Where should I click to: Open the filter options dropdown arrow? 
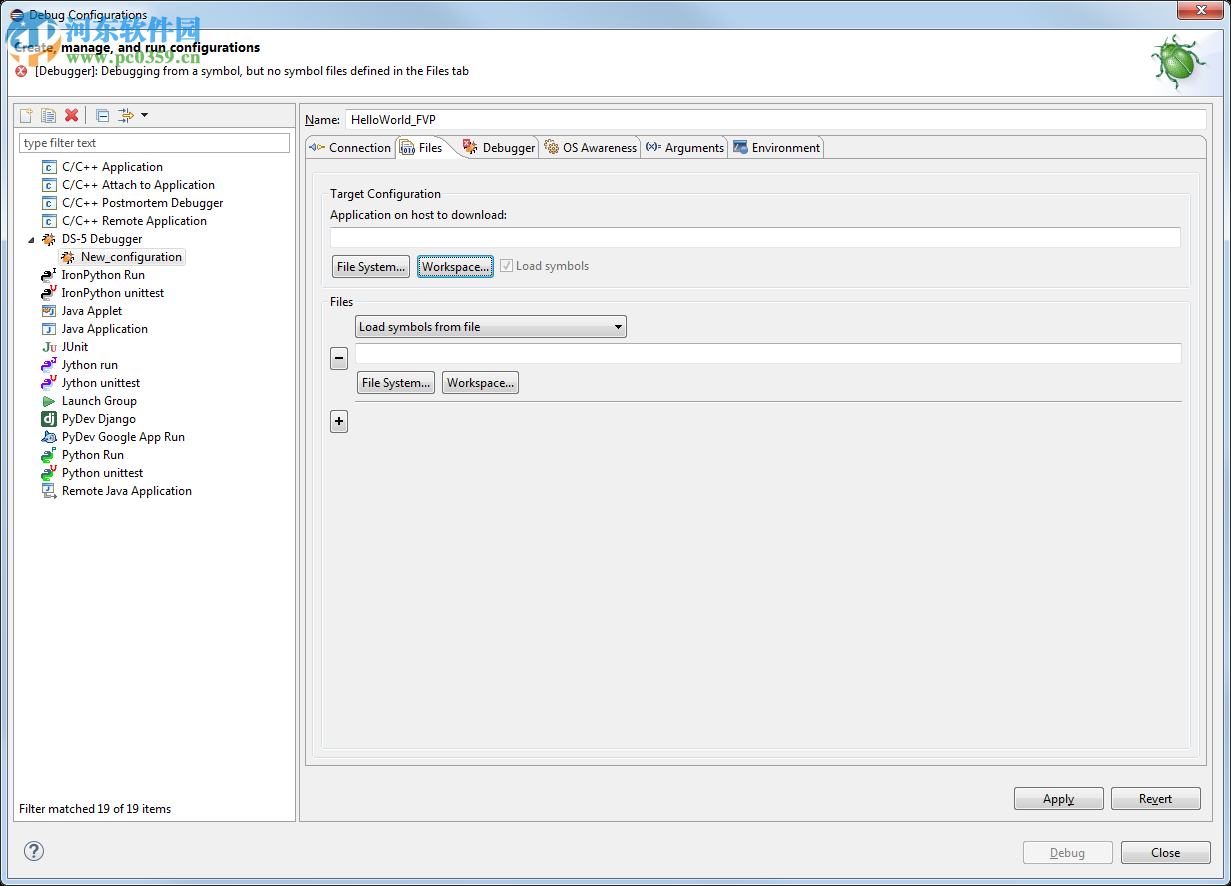145,116
